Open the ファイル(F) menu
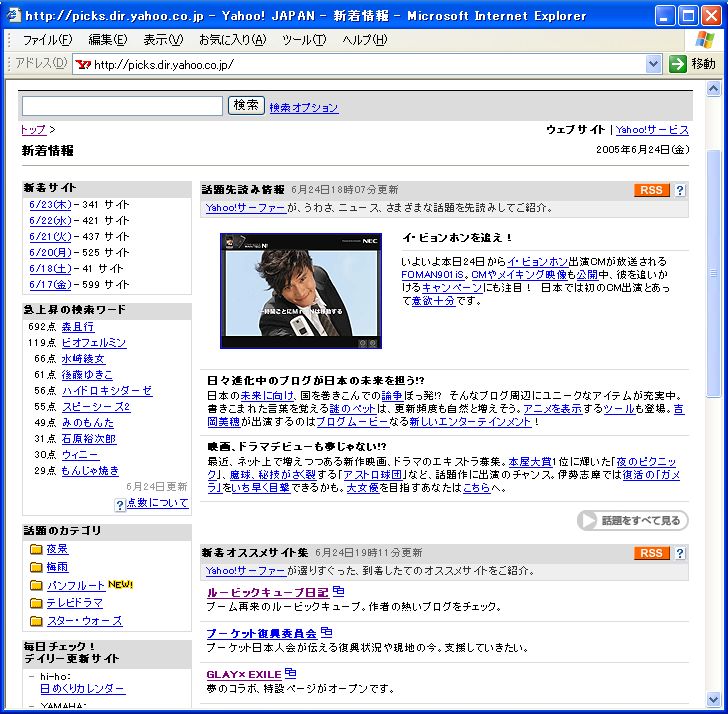 tap(47, 40)
